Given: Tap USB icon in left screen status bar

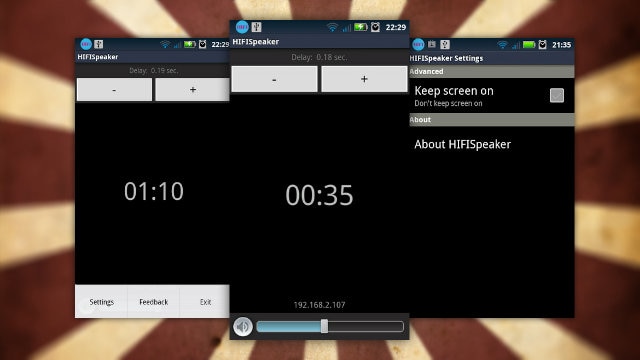Looking at the screenshot, I should [98, 44].
